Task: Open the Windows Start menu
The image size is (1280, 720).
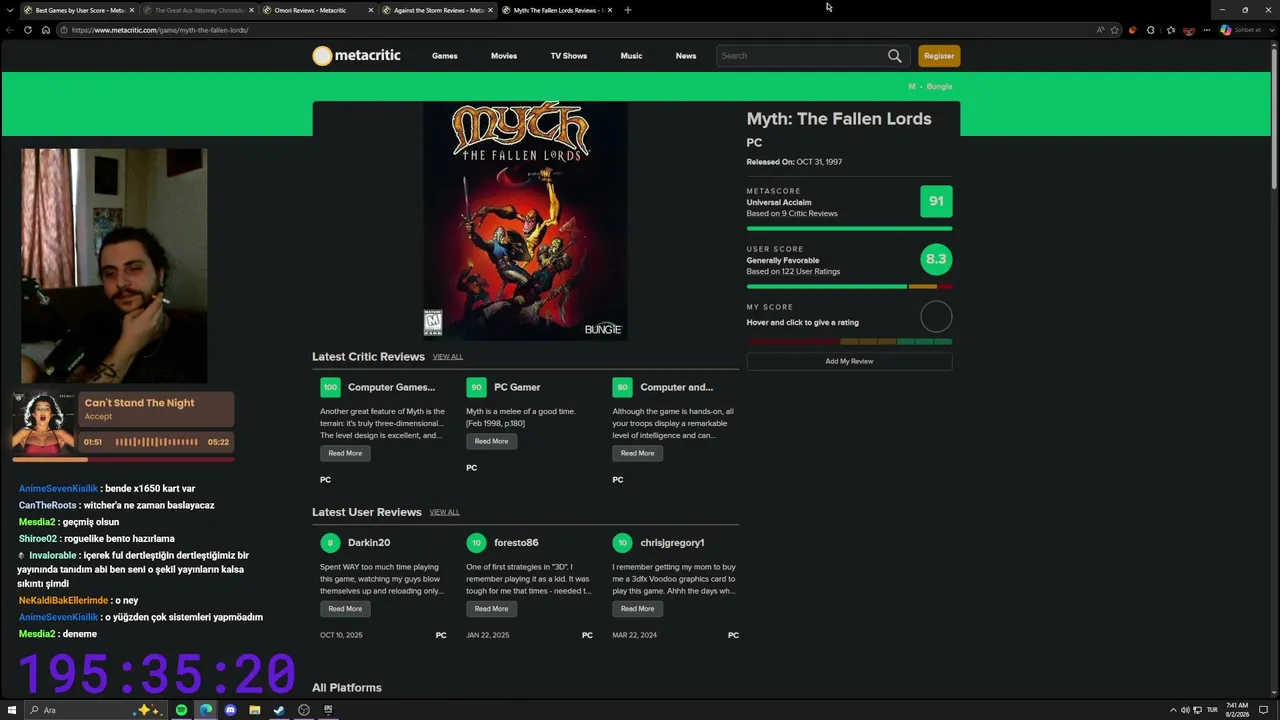Action: click(12, 710)
